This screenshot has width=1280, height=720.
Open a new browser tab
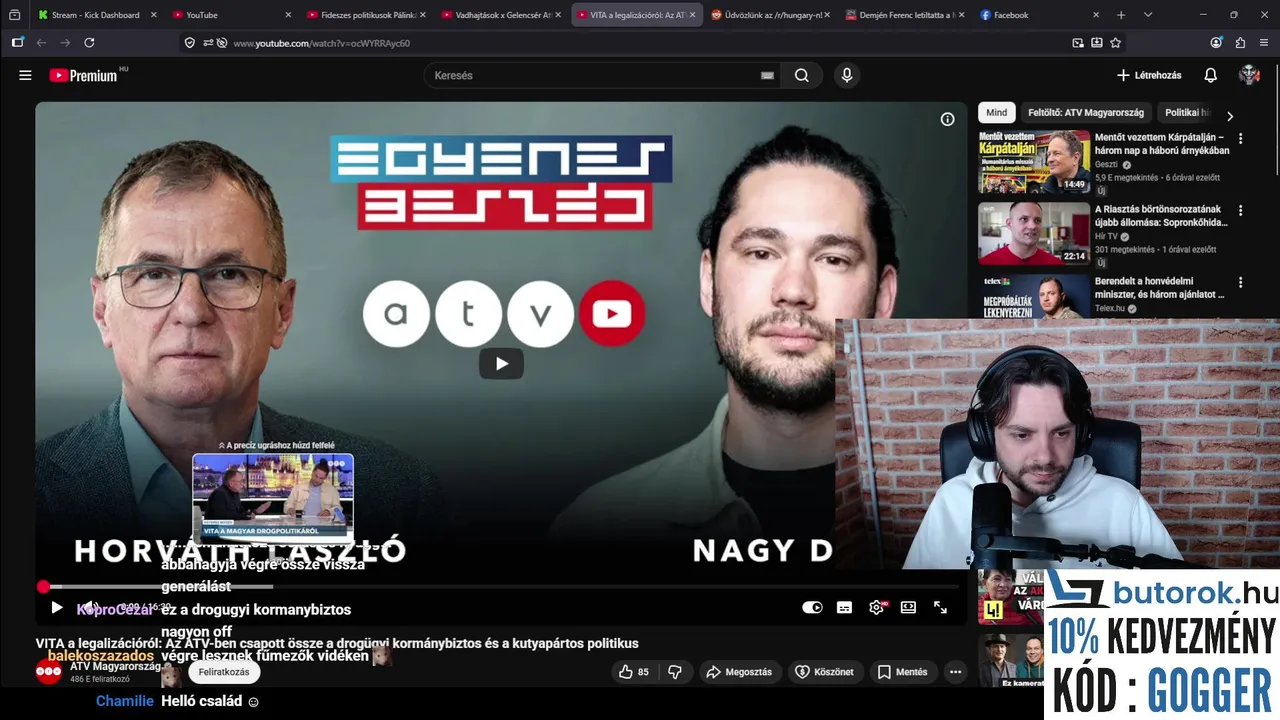tap(1121, 15)
